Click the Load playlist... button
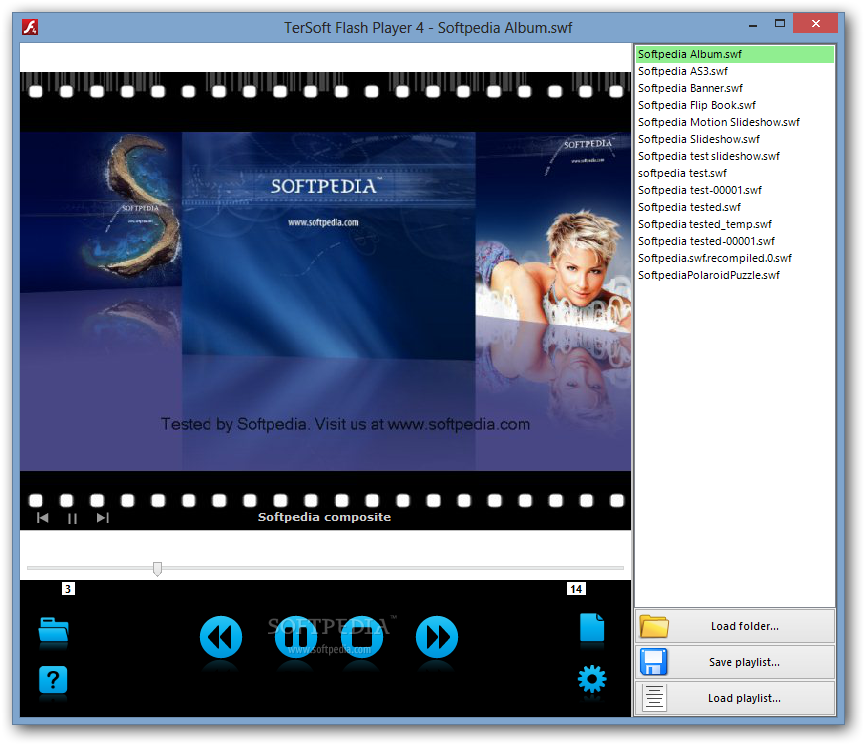The image size is (865, 745). (735, 698)
